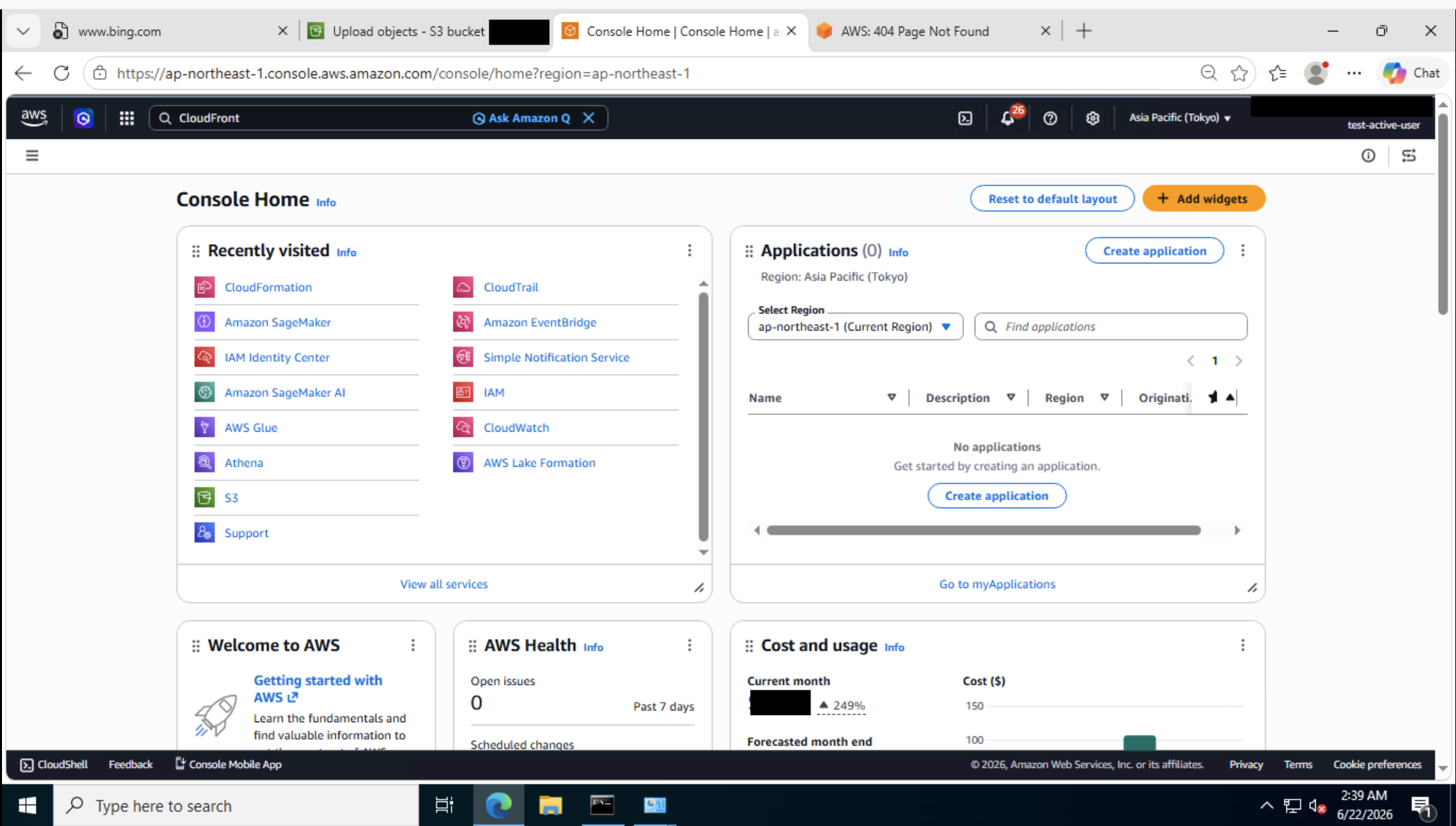Viewport: 1456px width, 826px height.
Task: Click the S3 service icon
Action: 204,497
